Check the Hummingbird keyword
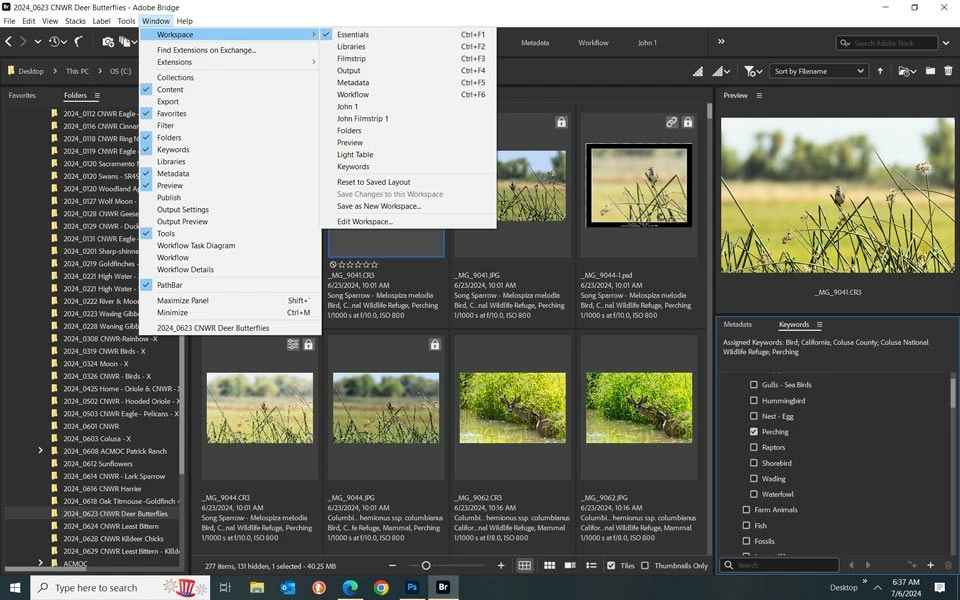Screen dimensions: 960x600 pyautogui.click(x=754, y=400)
